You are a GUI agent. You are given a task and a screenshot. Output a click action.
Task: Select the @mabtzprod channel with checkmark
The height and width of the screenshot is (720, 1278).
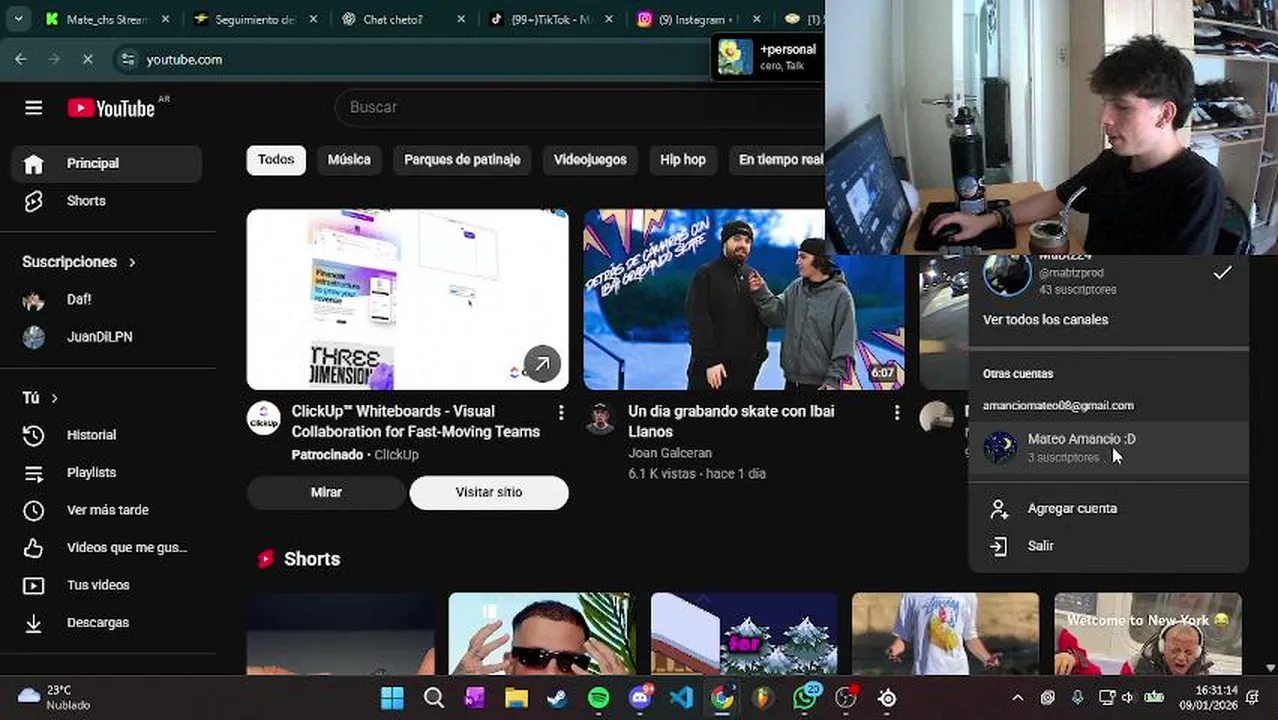coord(1108,274)
